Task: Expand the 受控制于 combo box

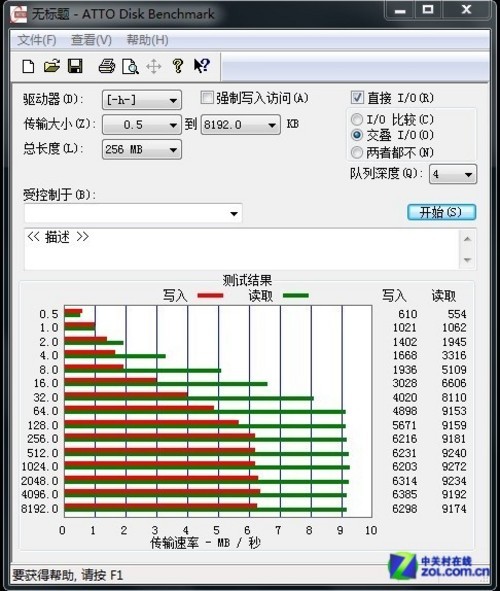Action: pos(133,214)
